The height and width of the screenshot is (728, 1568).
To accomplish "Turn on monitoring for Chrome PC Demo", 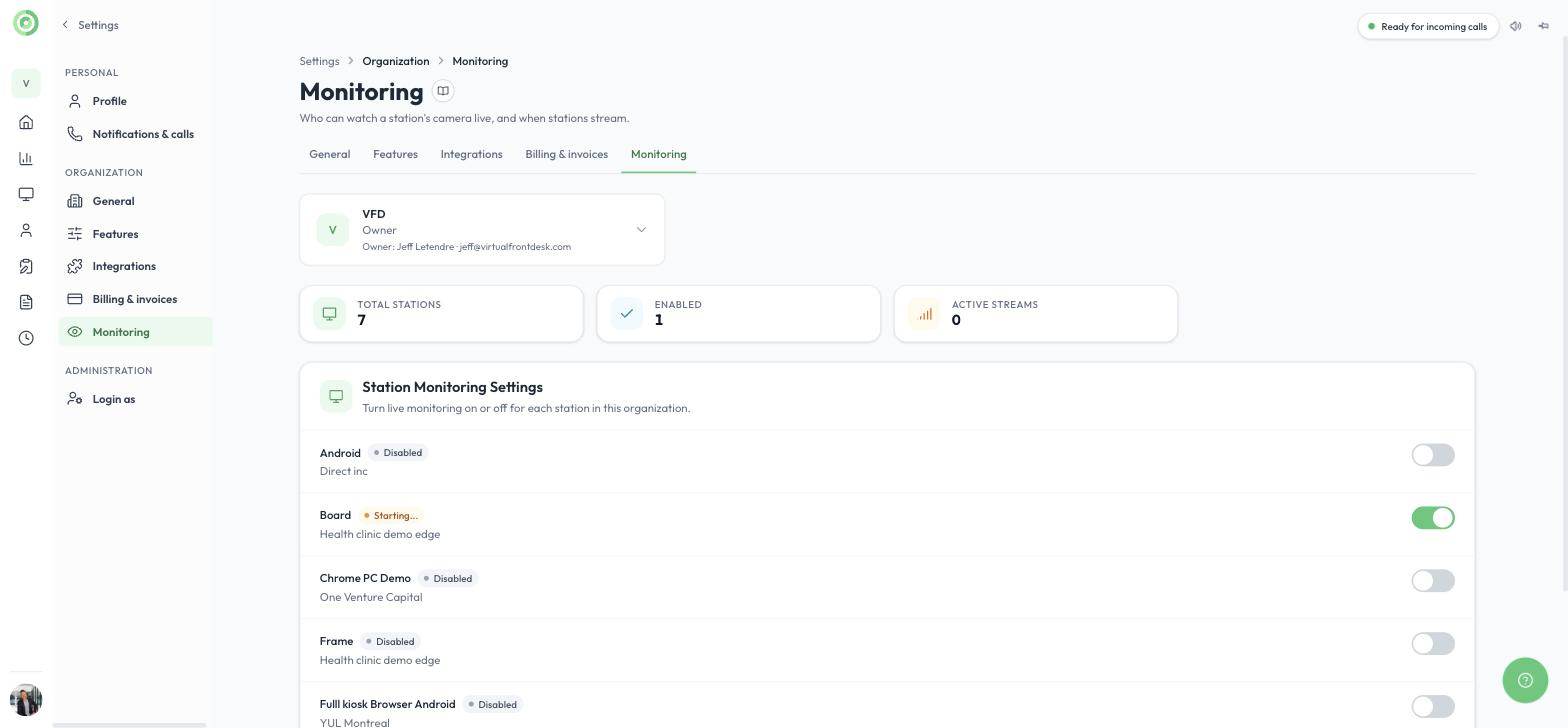I will click(1433, 581).
